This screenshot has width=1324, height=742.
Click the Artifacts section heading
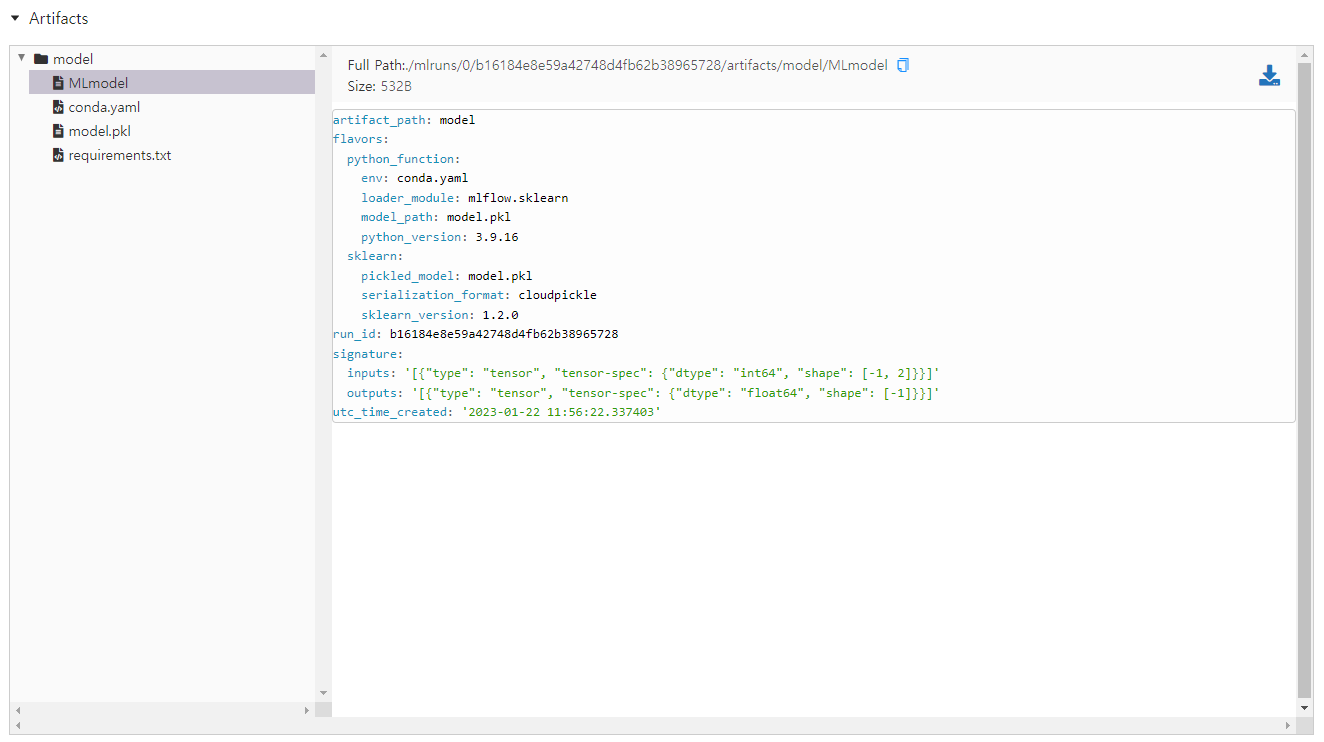59,18
